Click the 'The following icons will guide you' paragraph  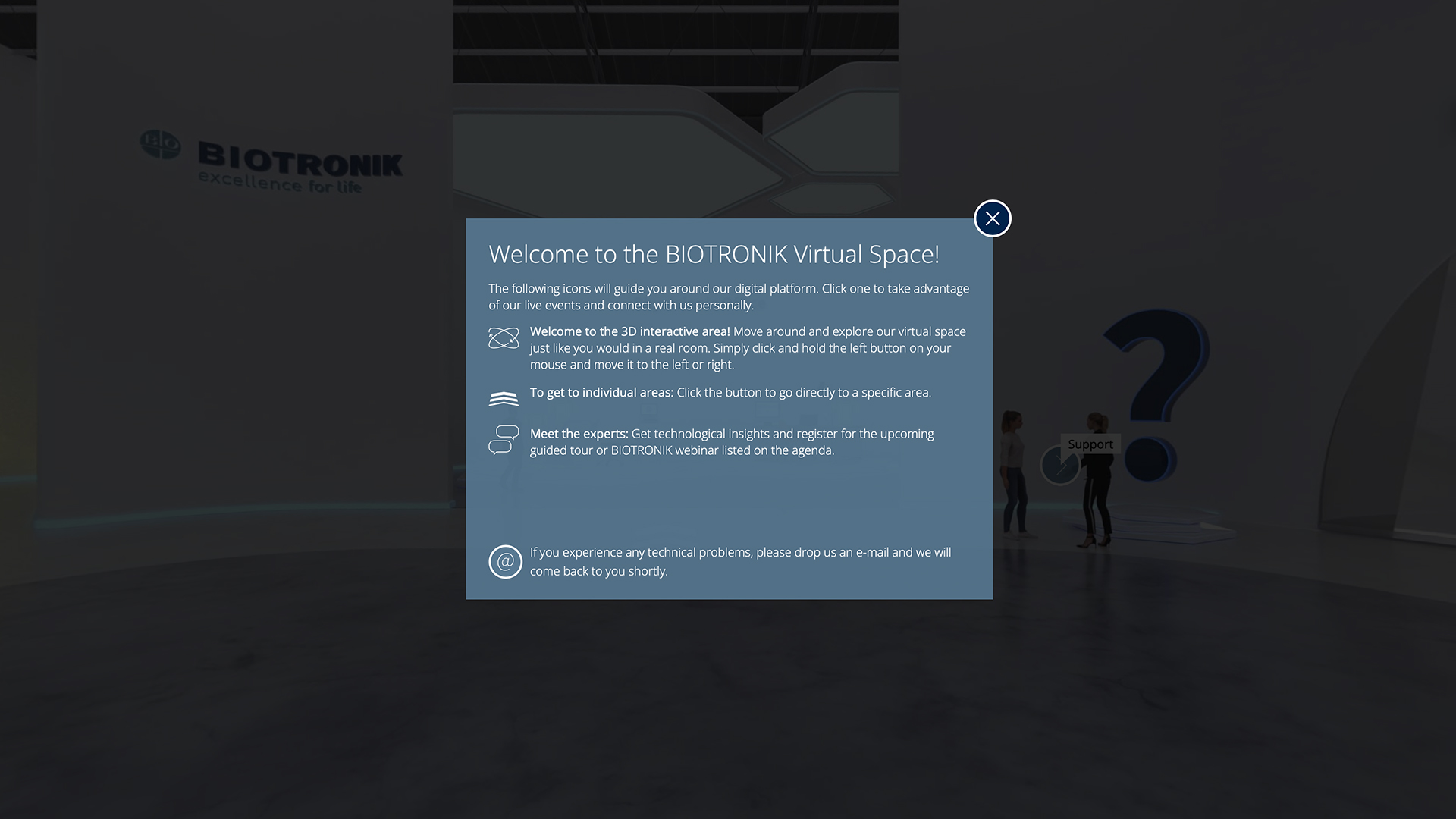(729, 297)
